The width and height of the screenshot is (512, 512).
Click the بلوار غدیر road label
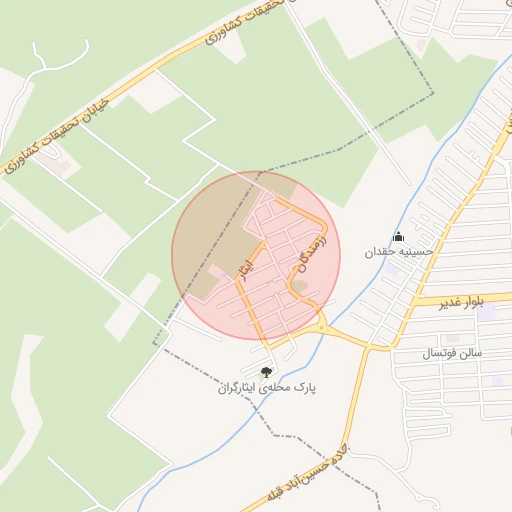[461, 302]
